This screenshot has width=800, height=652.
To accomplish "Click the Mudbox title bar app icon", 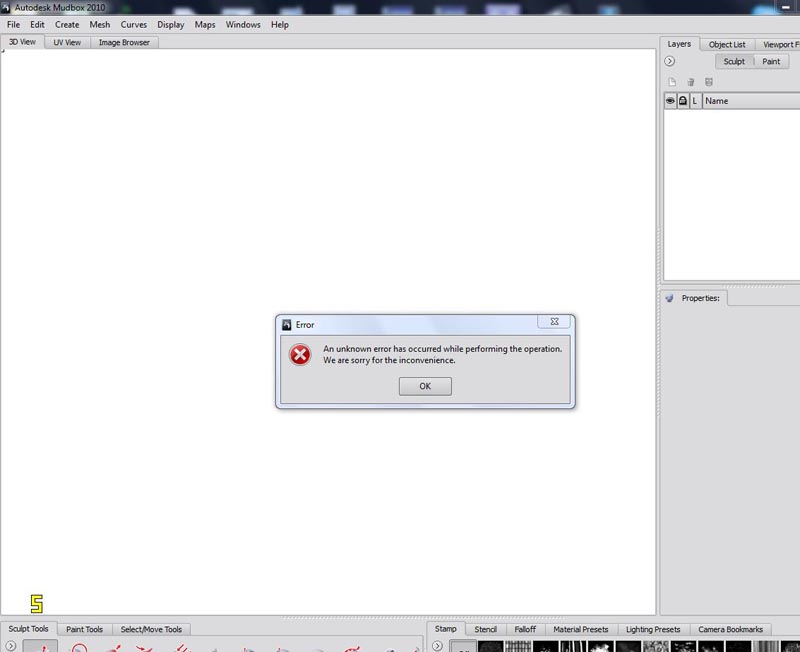I will click(6, 8).
